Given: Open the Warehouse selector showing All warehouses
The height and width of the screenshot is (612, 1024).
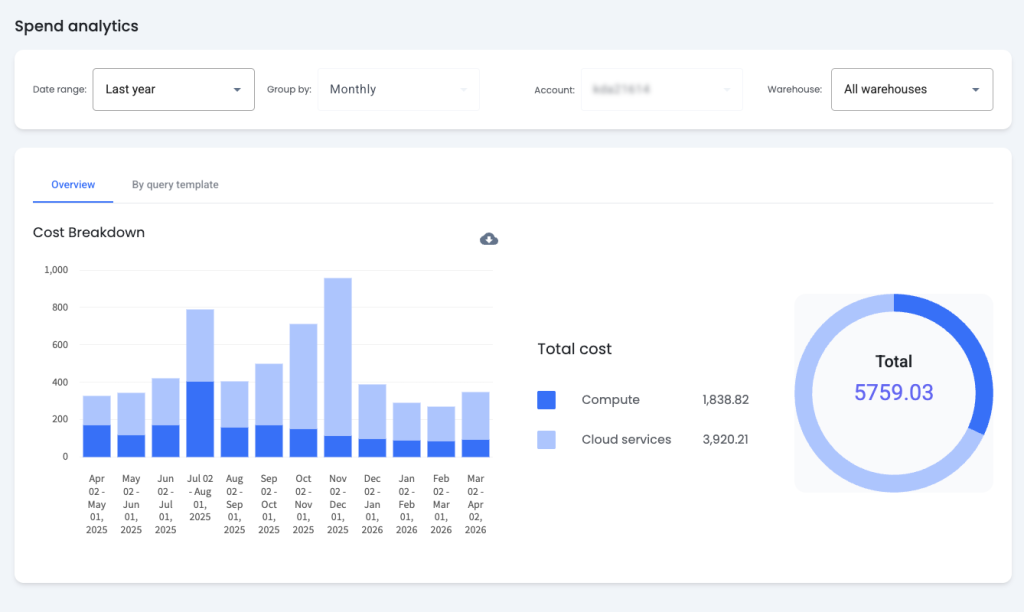Looking at the screenshot, I should pos(911,89).
